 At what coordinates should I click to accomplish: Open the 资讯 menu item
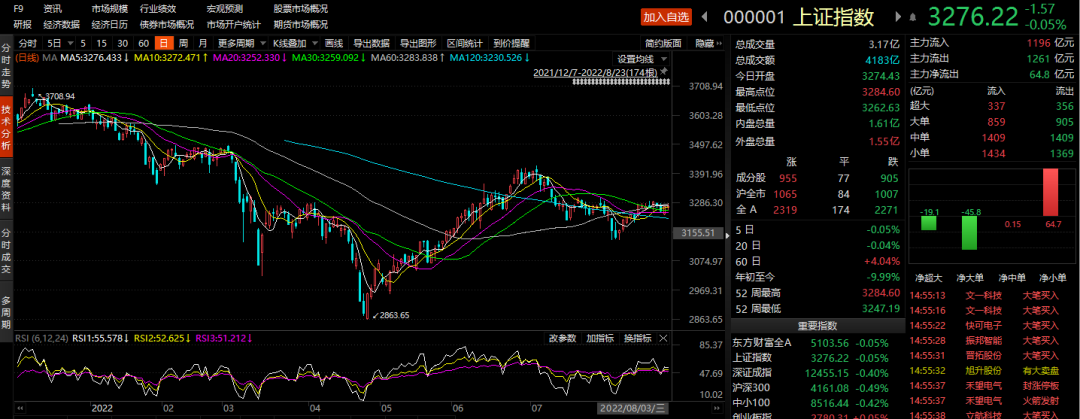(52, 8)
